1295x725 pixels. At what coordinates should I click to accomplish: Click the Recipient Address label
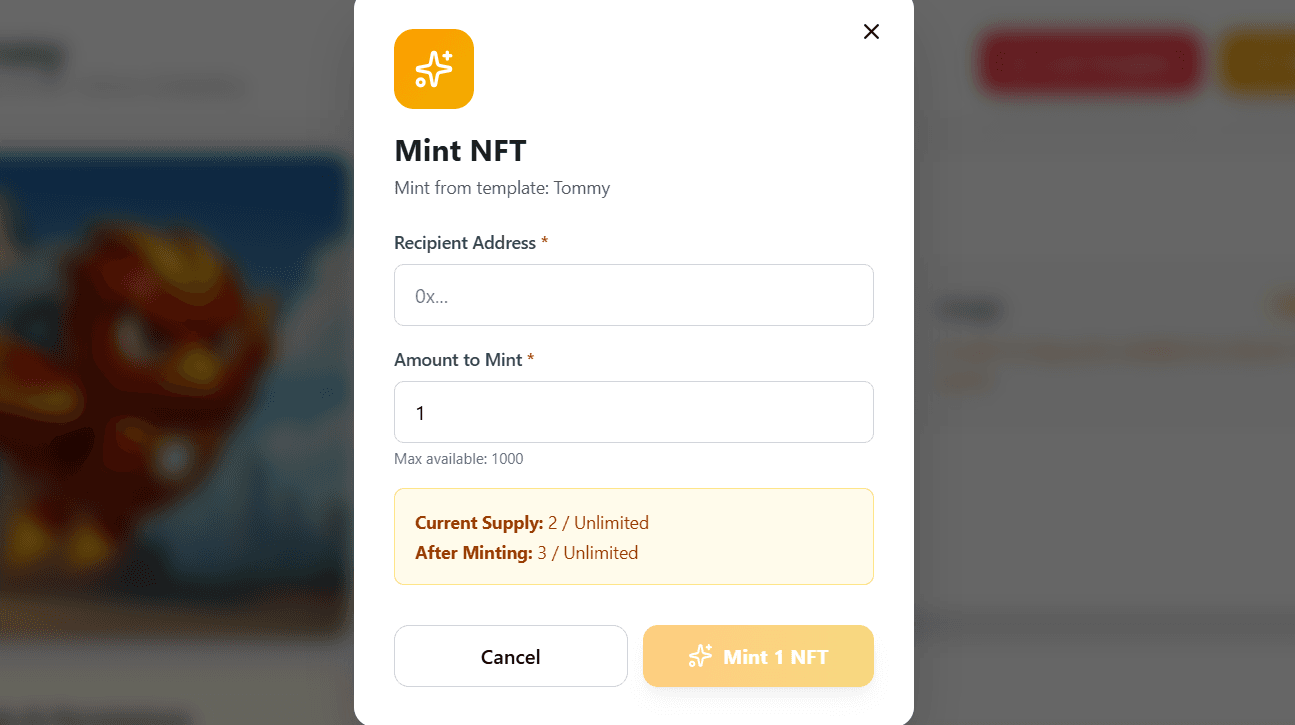pyautogui.click(x=466, y=242)
